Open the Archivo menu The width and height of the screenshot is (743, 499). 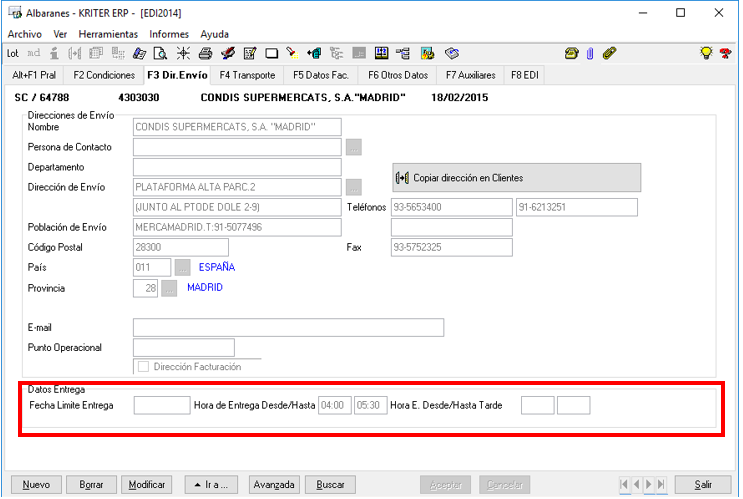(x=25, y=34)
